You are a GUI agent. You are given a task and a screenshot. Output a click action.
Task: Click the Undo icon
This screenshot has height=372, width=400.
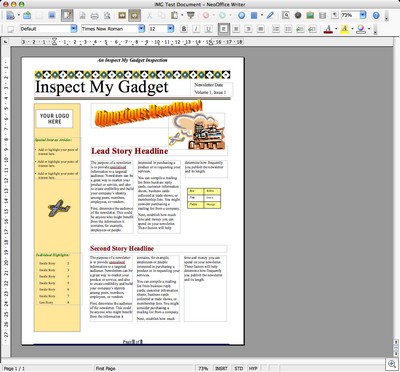click(x=206, y=15)
